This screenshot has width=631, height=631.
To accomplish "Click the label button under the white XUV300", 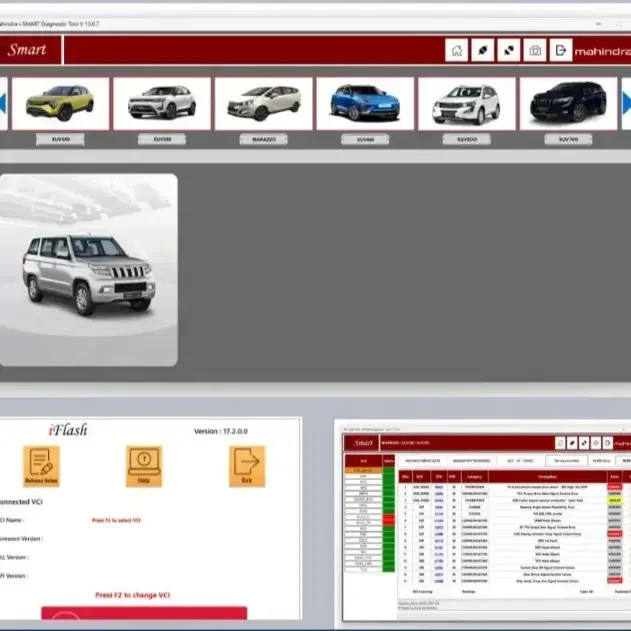I will point(162,139).
